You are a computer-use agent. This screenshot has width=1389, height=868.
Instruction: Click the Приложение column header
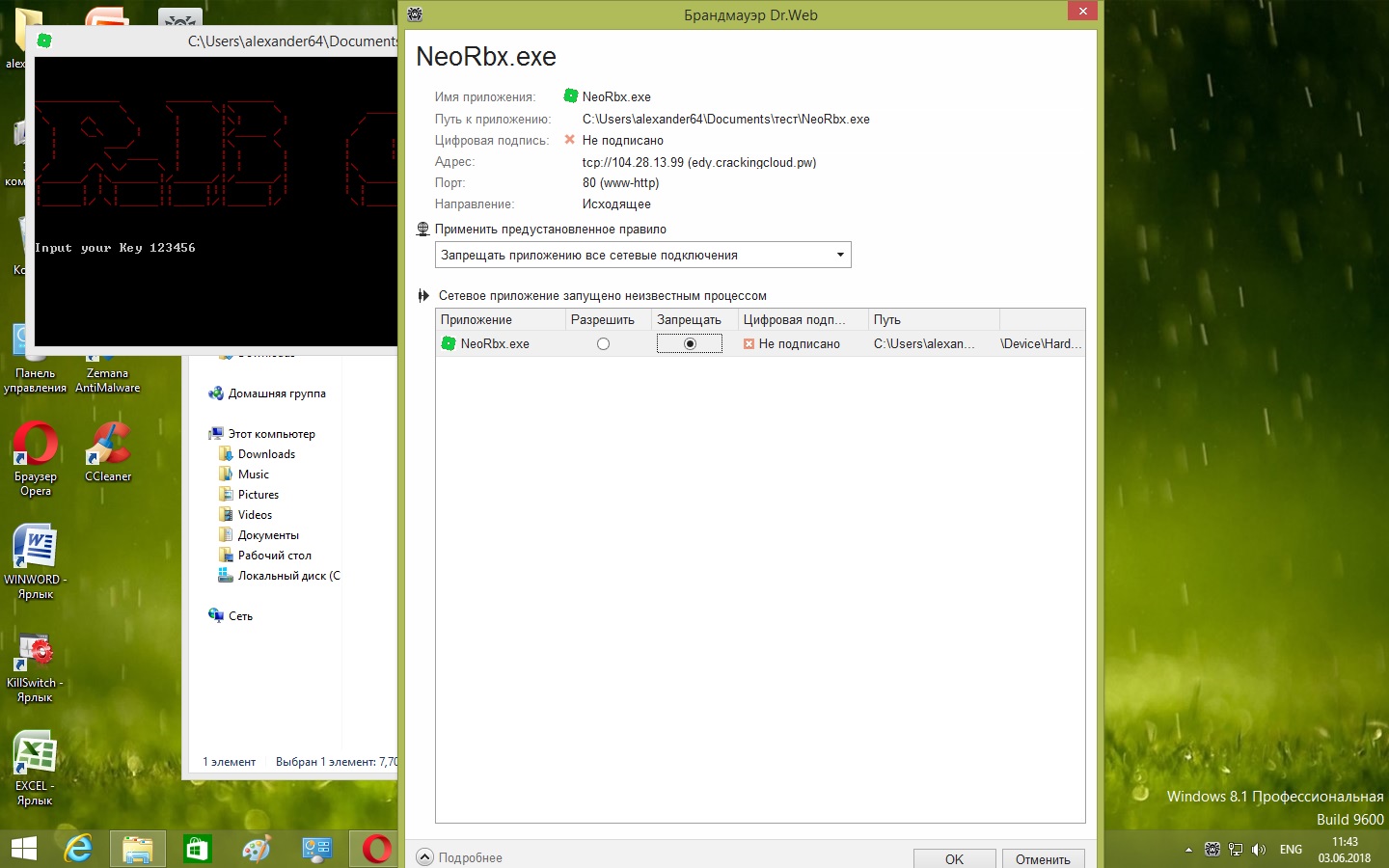coord(501,319)
